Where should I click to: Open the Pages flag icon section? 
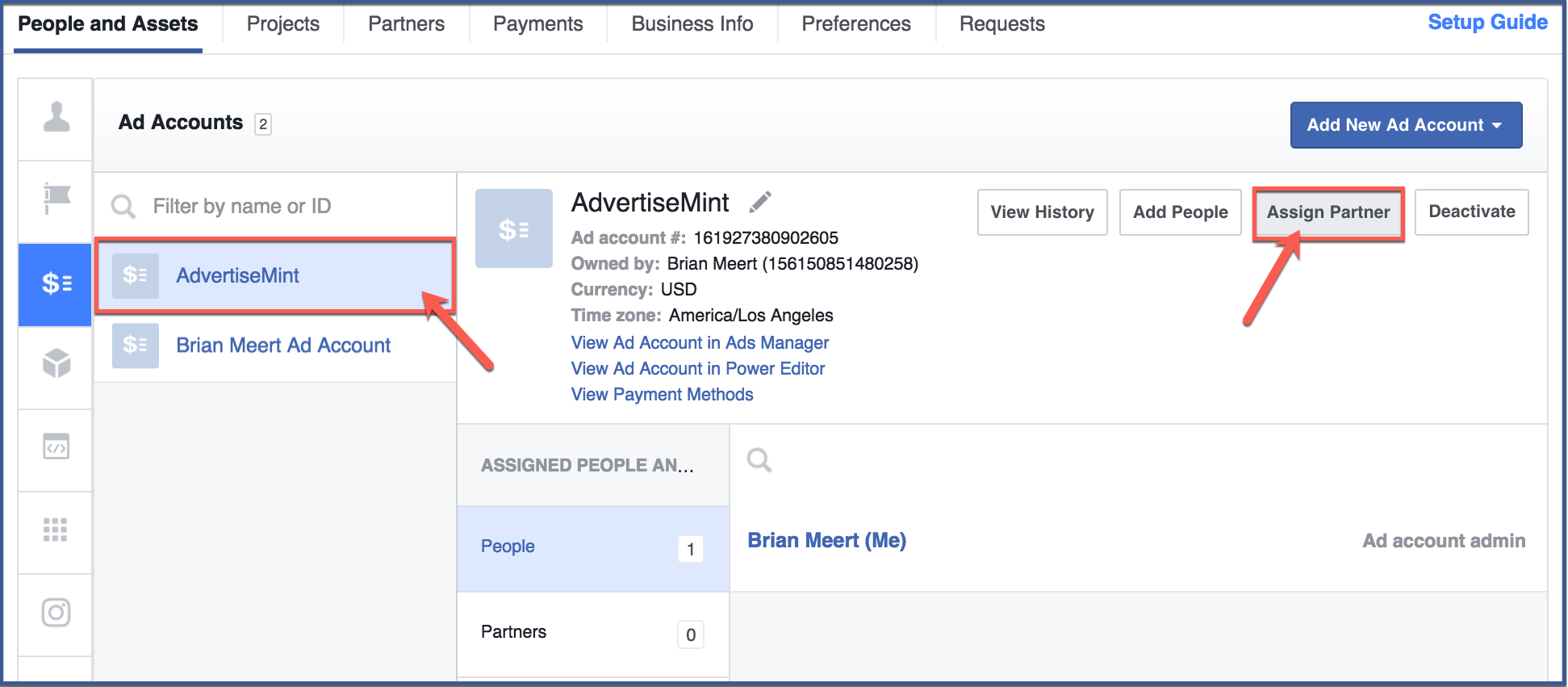tap(56, 199)
